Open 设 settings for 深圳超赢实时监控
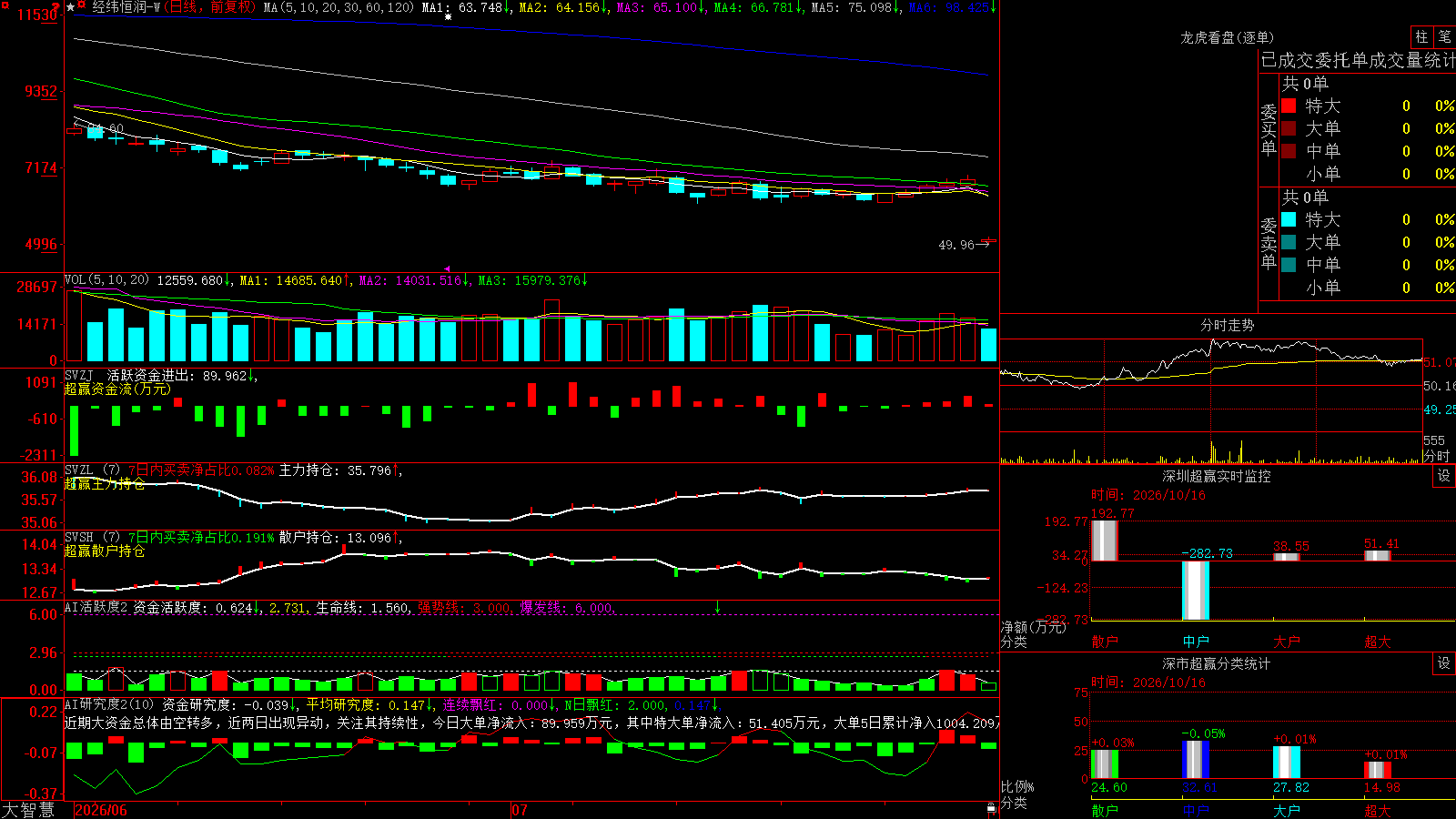This screenshot has width=1456, height=819. (x=1444, y=476)
